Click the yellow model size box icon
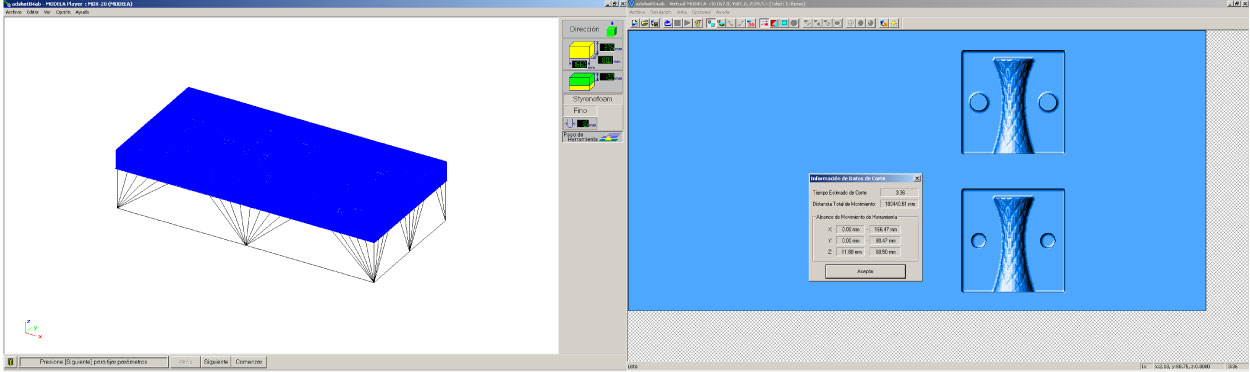This screenshot has height=372, width=1250. [x=581, y=51]
